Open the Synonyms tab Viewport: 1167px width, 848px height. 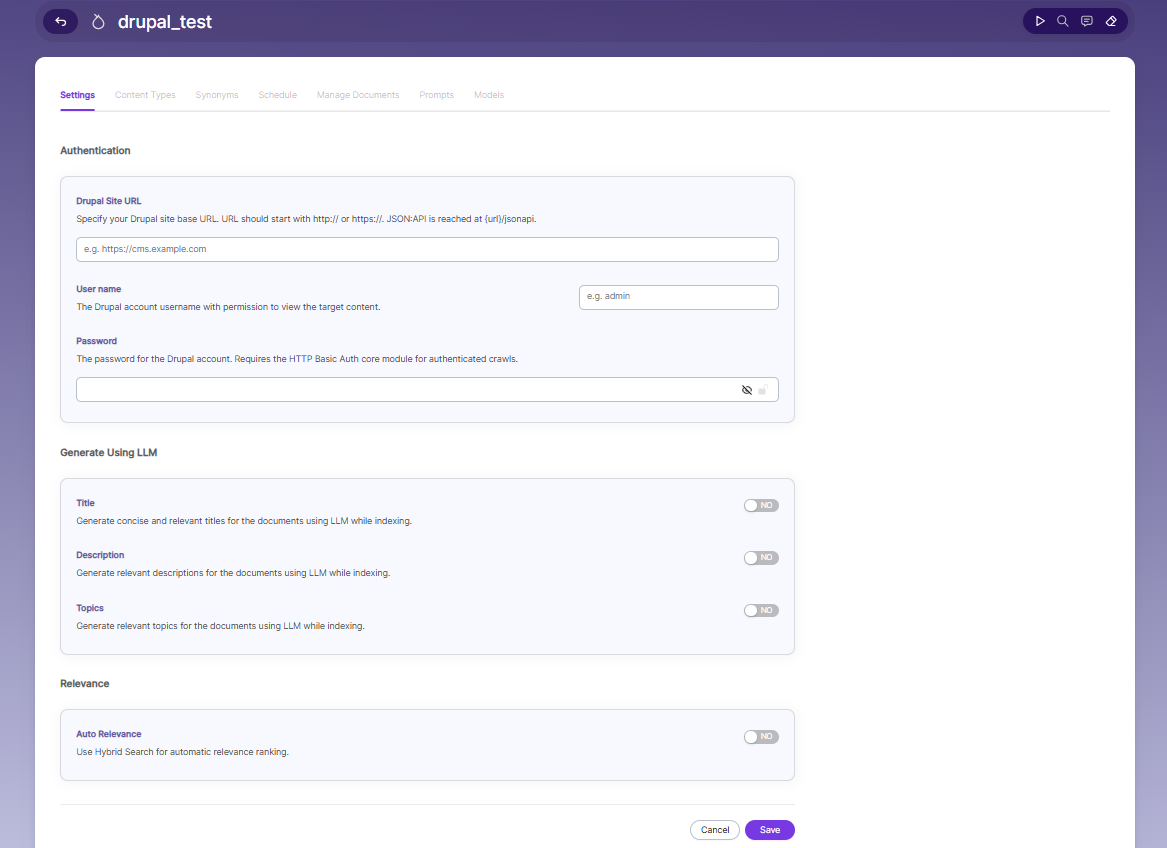click(217, 95)
